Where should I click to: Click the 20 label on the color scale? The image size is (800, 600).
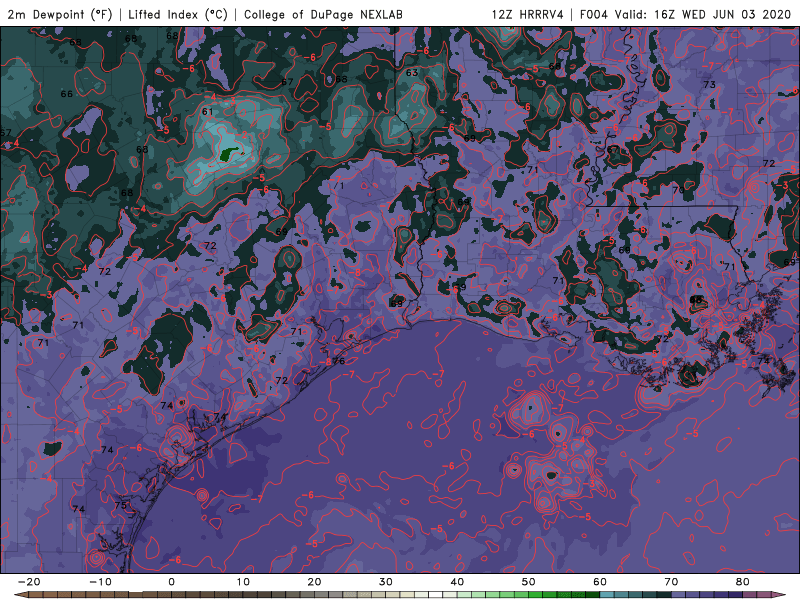click(314, 582)
